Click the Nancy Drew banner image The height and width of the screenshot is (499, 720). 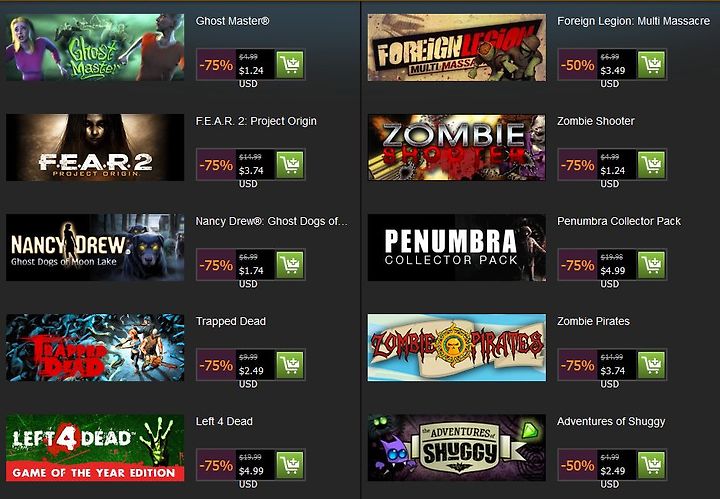click(x=95, y=247)
